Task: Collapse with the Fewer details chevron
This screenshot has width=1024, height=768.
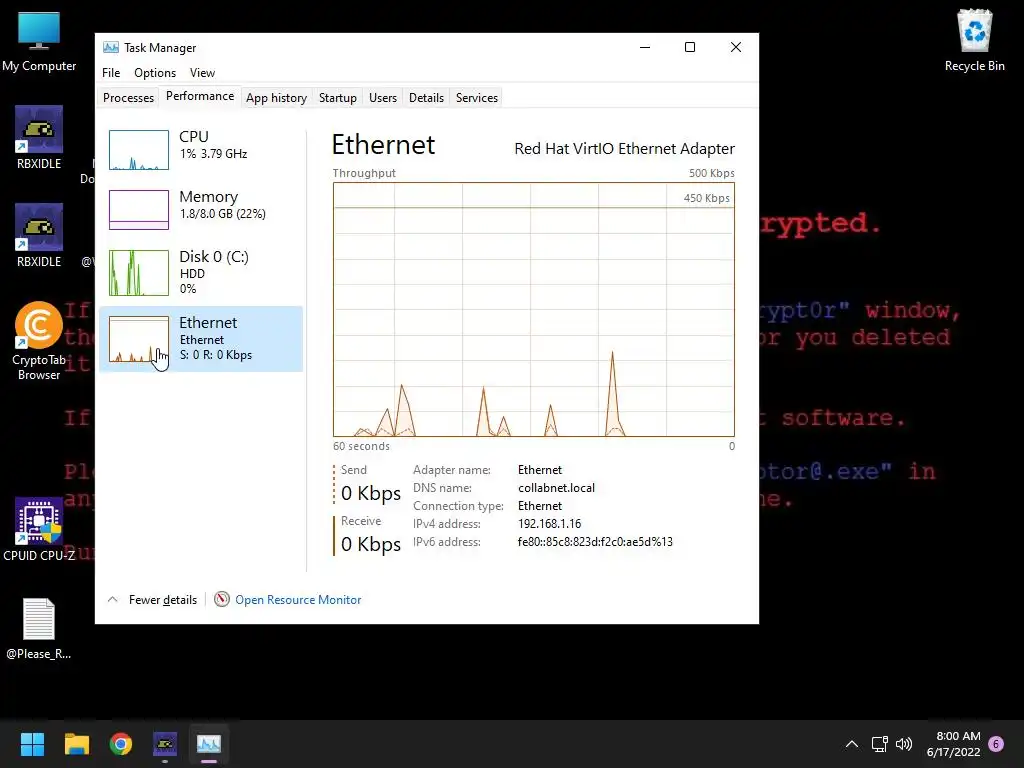Action: [112, 599]
